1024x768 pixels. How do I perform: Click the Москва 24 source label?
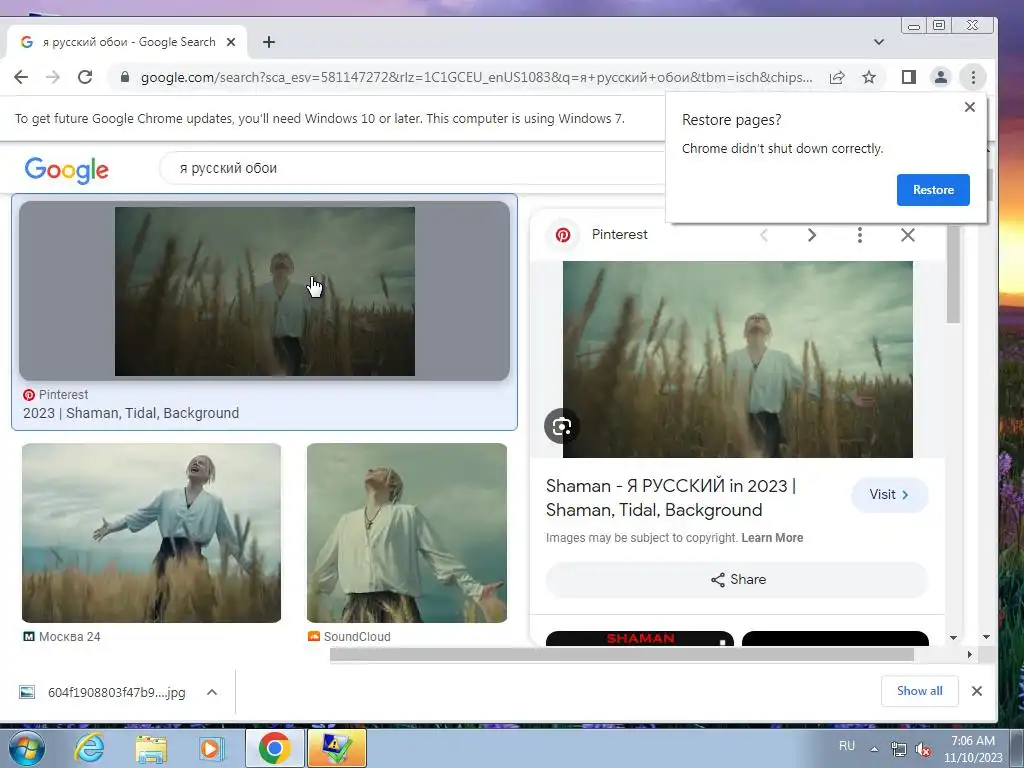62,637
